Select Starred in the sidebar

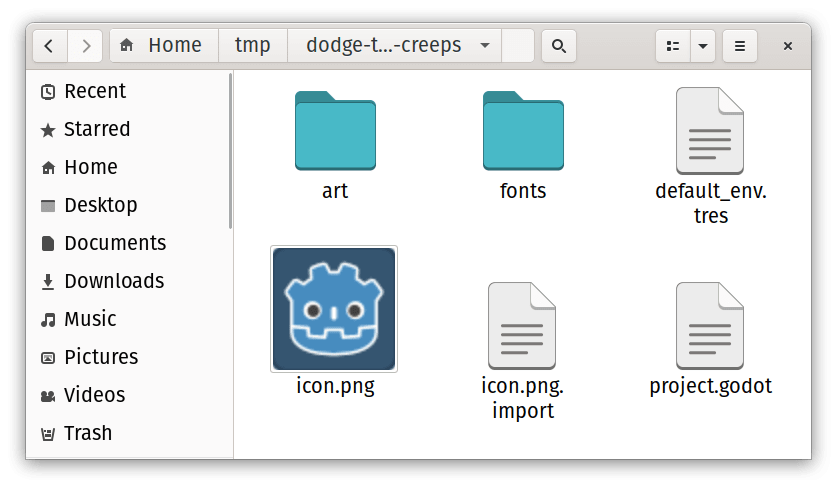(97, 130)
